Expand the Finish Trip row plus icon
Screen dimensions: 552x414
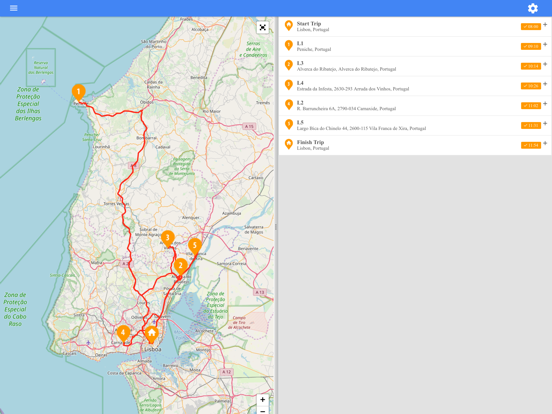click(545, 143)
